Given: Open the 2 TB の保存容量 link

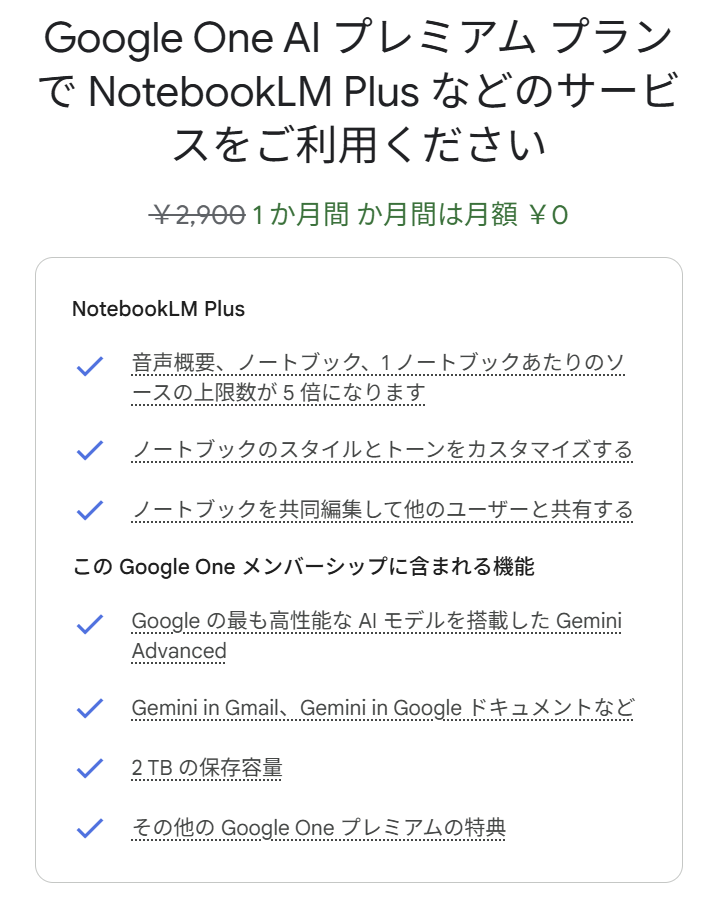Looking at the screenshot, I should [207, 768].
